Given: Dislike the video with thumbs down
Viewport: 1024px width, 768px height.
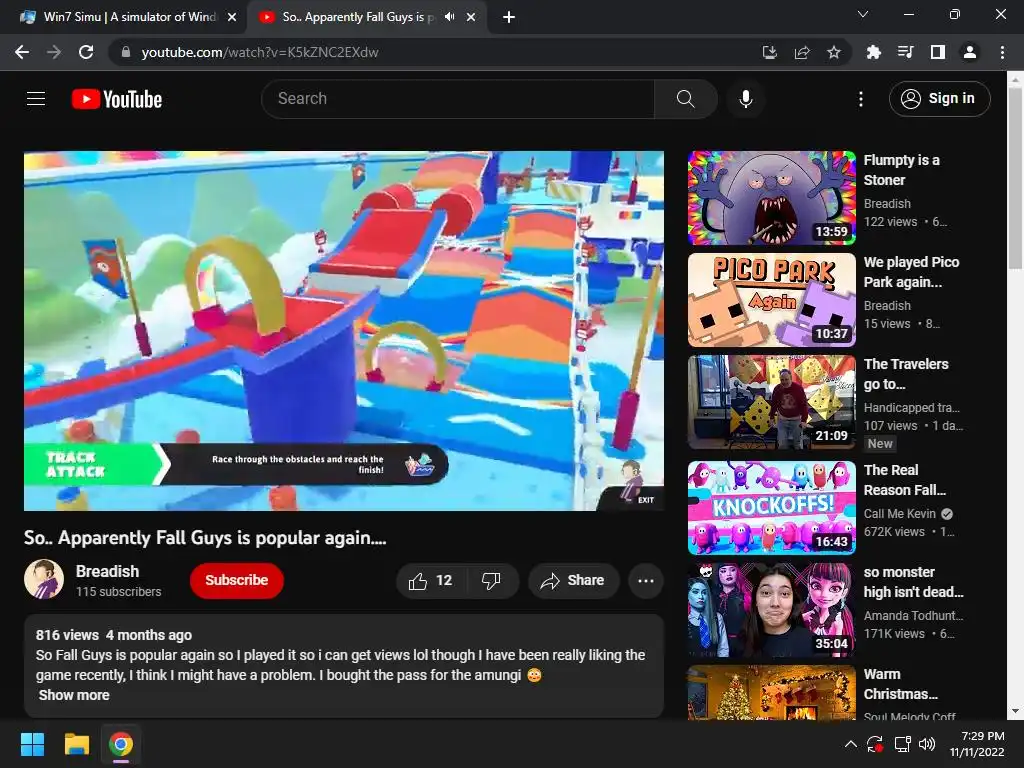Looking at the screenshot, I should (491, 581).
